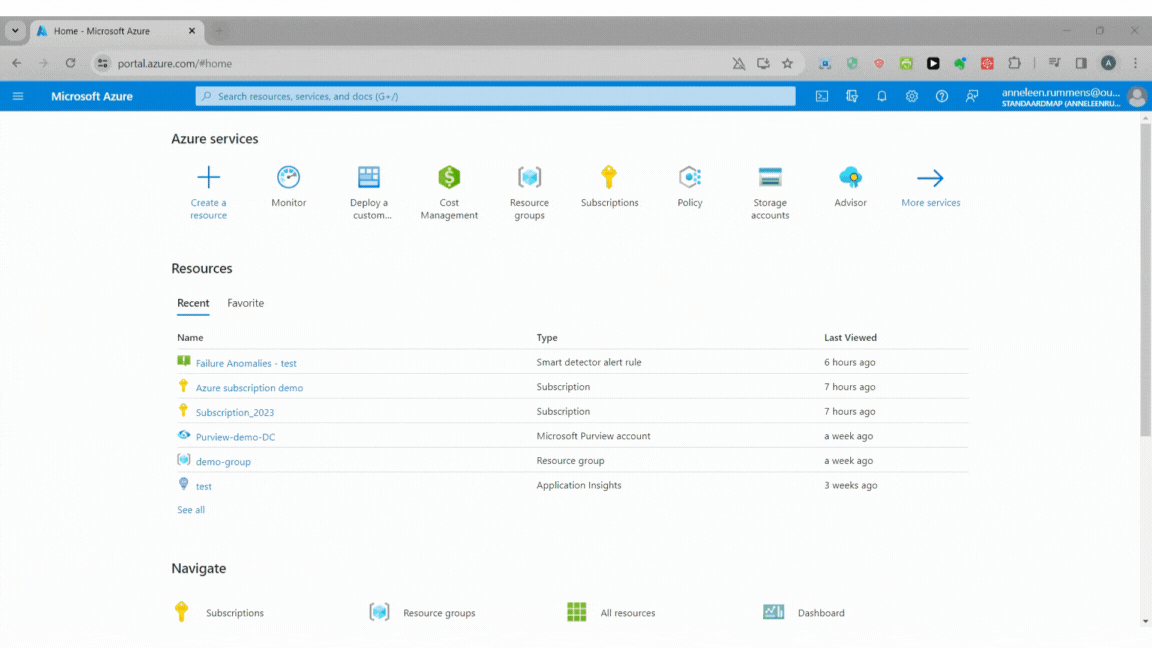Open the Monitor service
Viewport: 1152px width, 648px height.
click(x=289, y=187)
